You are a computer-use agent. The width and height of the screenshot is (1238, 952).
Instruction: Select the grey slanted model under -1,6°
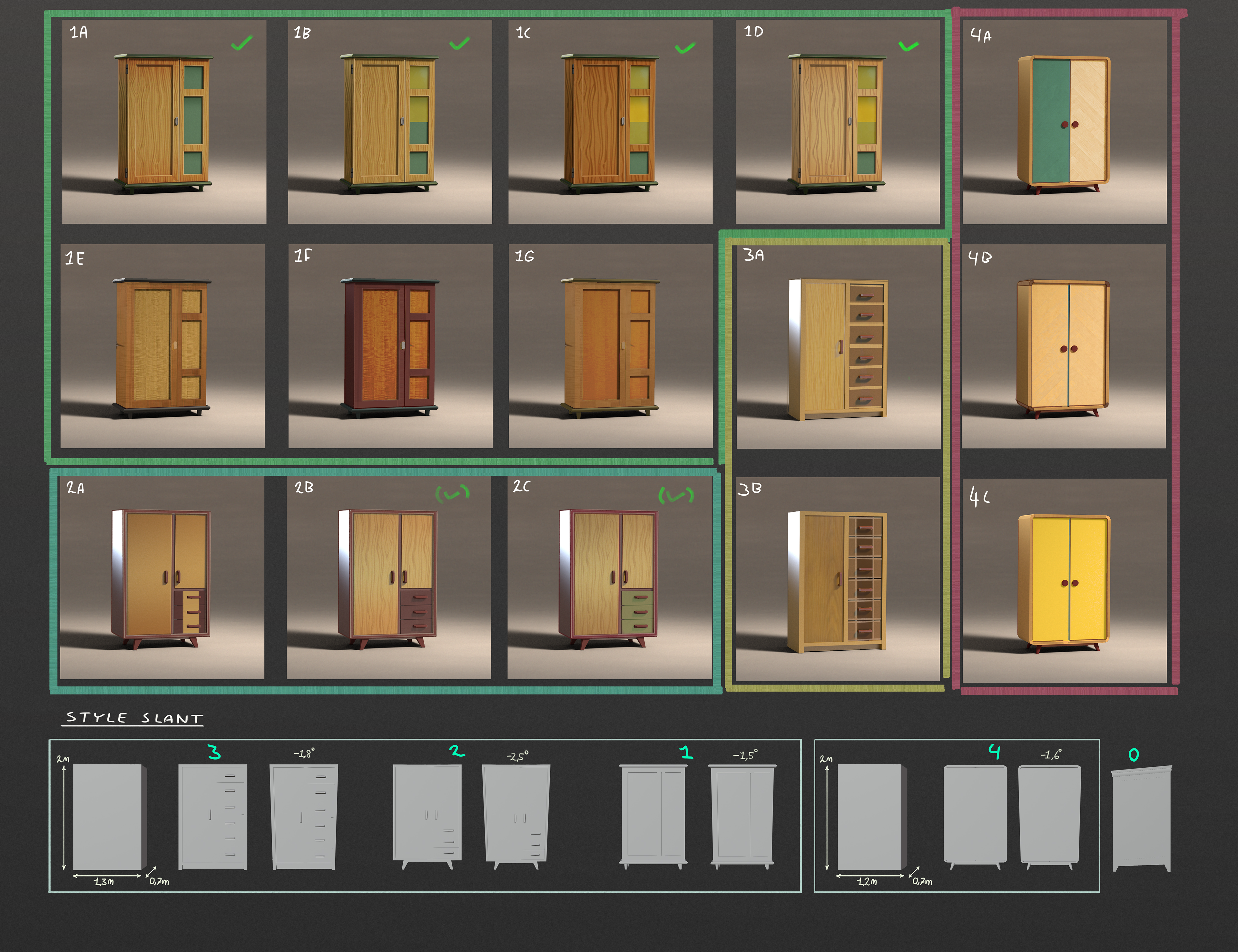pos(1050,817)
